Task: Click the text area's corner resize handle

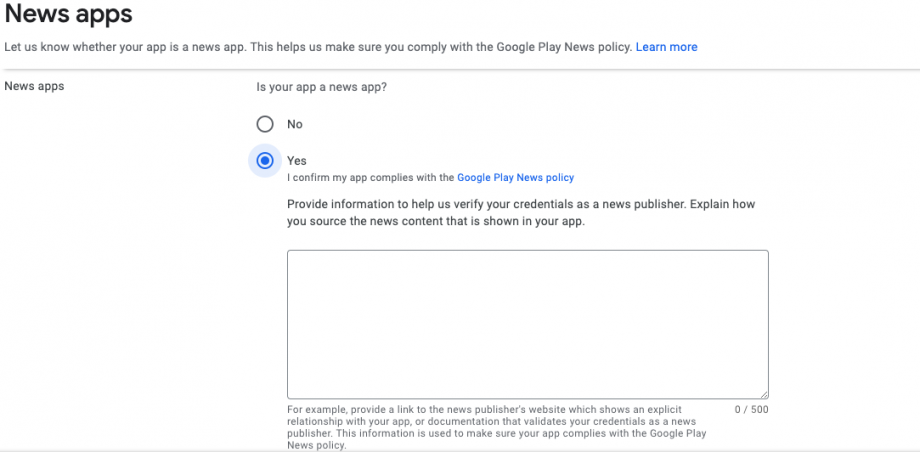Action: (763, 394)
